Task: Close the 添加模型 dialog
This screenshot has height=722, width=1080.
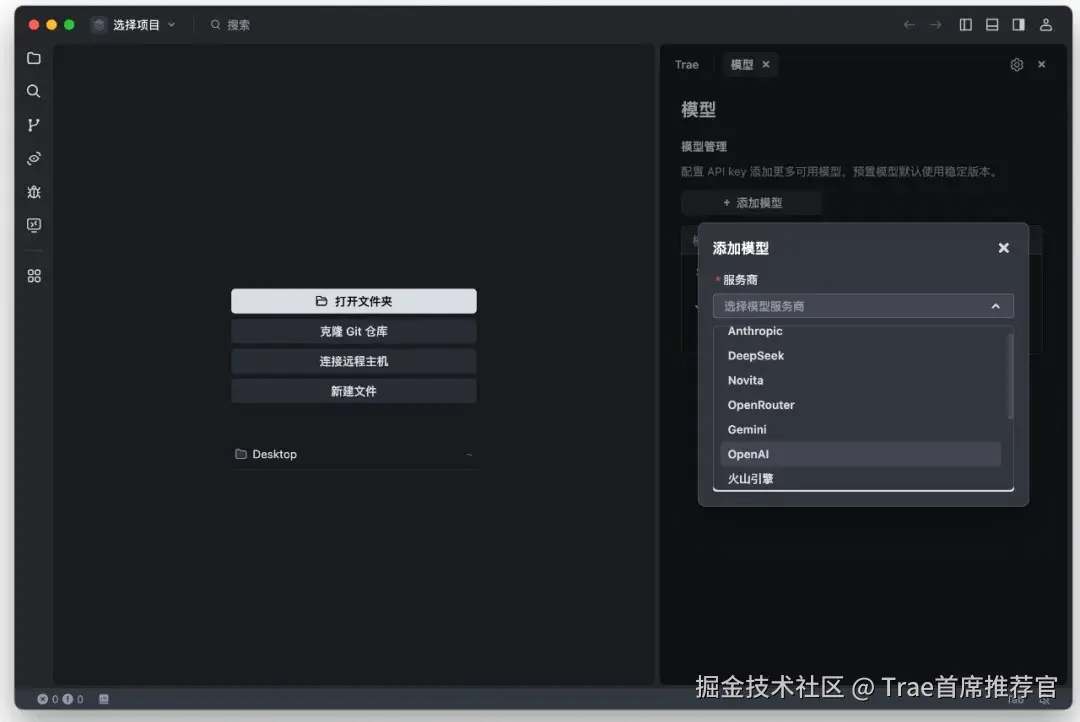Action: tap(1004, 248)
